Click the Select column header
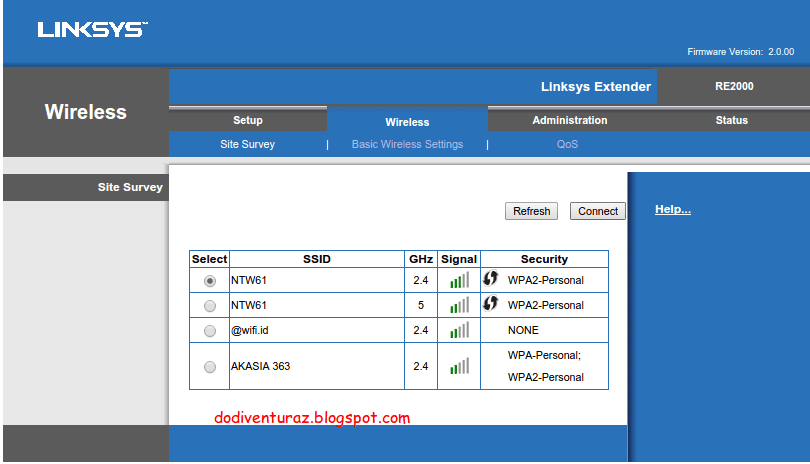The image size is (810, 464). (x=209, y=259)
